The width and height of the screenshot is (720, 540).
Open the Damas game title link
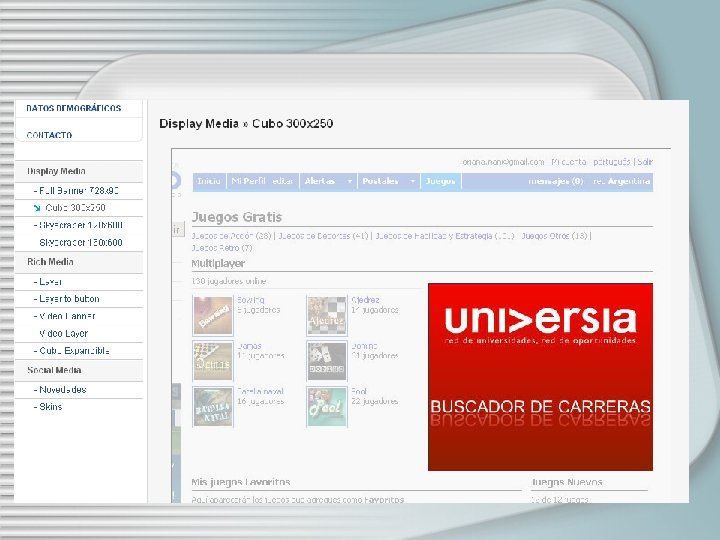tap(249, 346)
